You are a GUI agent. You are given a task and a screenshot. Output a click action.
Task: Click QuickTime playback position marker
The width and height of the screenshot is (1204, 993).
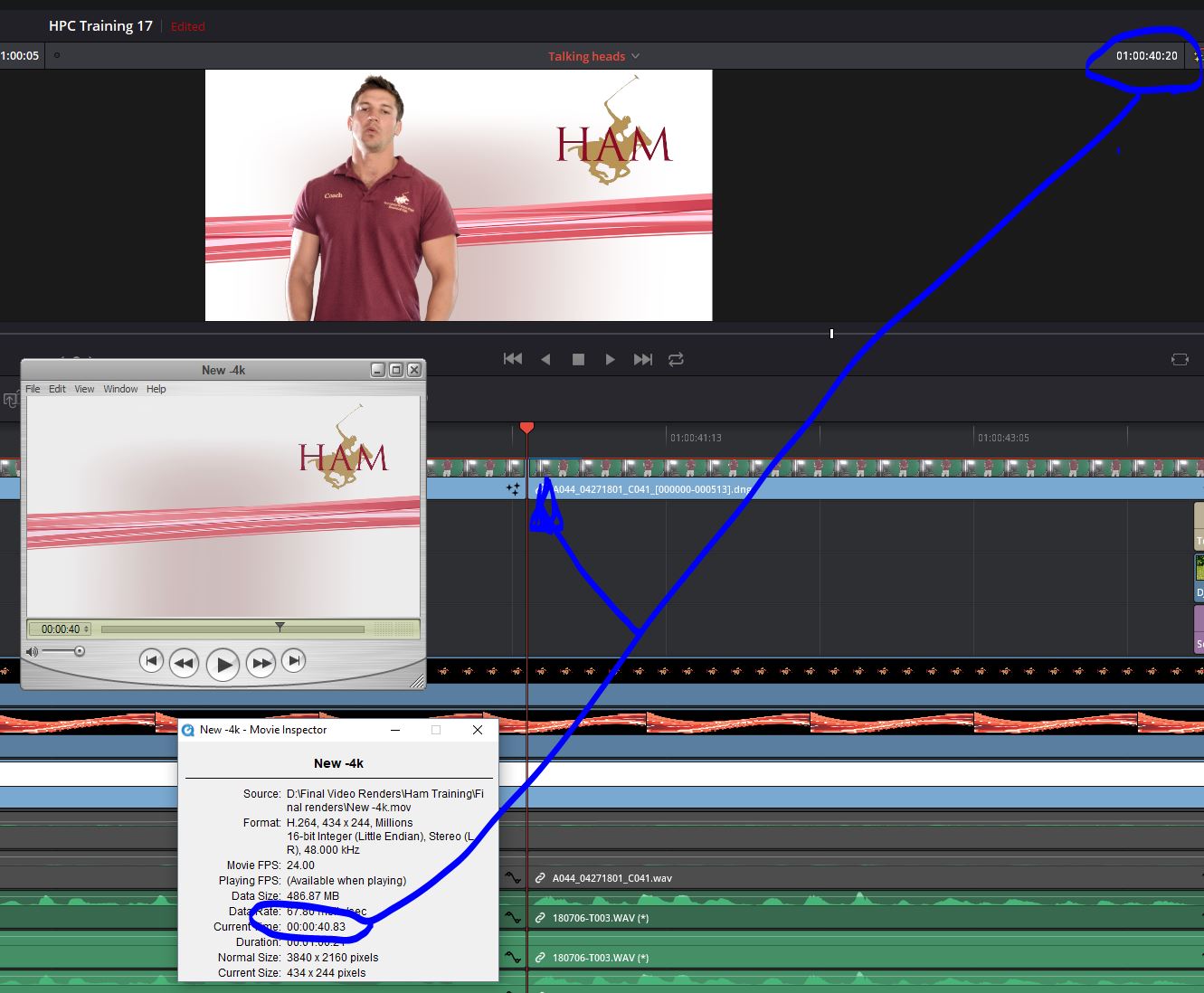coord(280,627)
